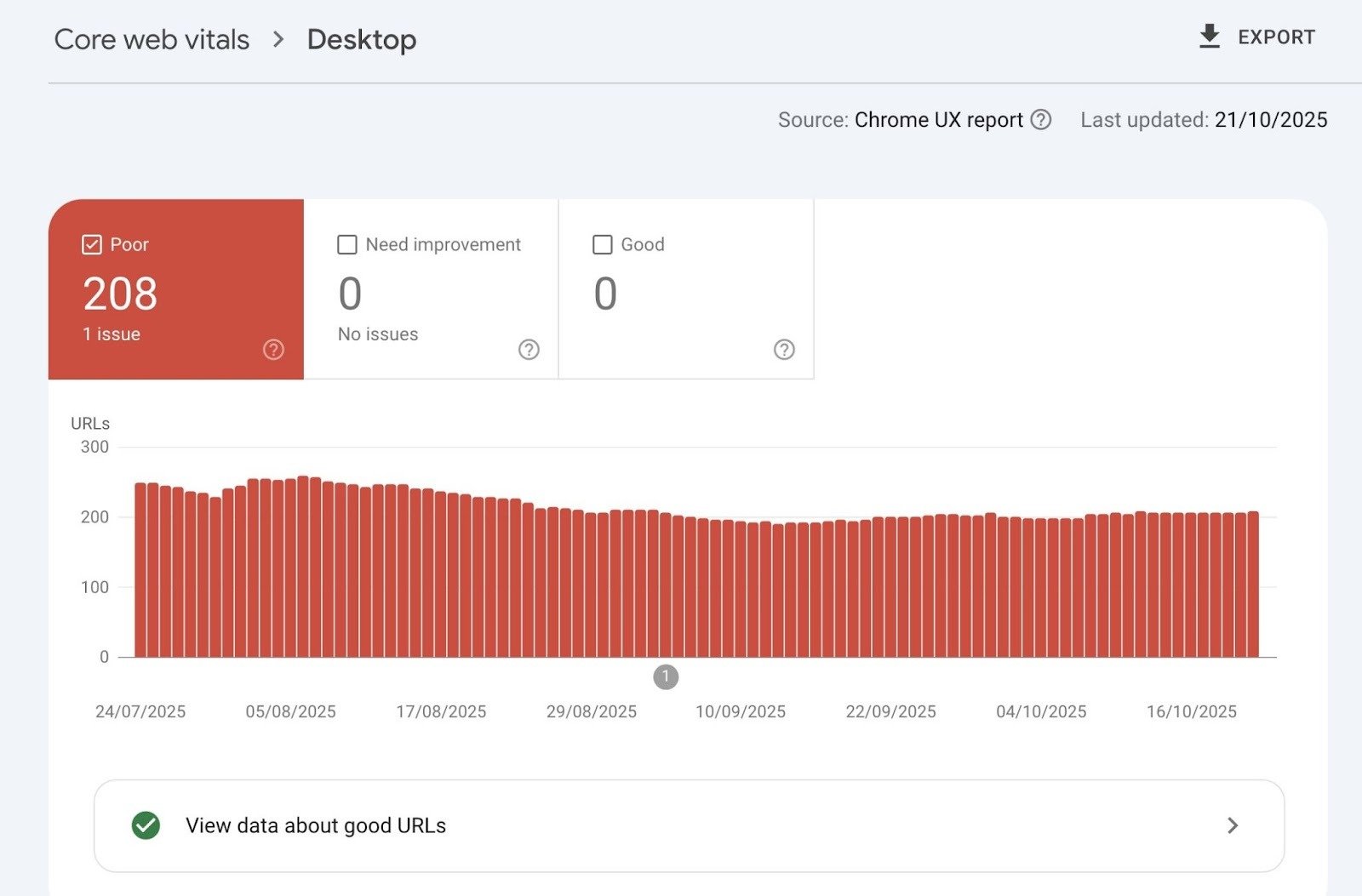Click the right chevron on the good URLs row
Viewport: 1362px width, 896px height.
click(1232, 825)
